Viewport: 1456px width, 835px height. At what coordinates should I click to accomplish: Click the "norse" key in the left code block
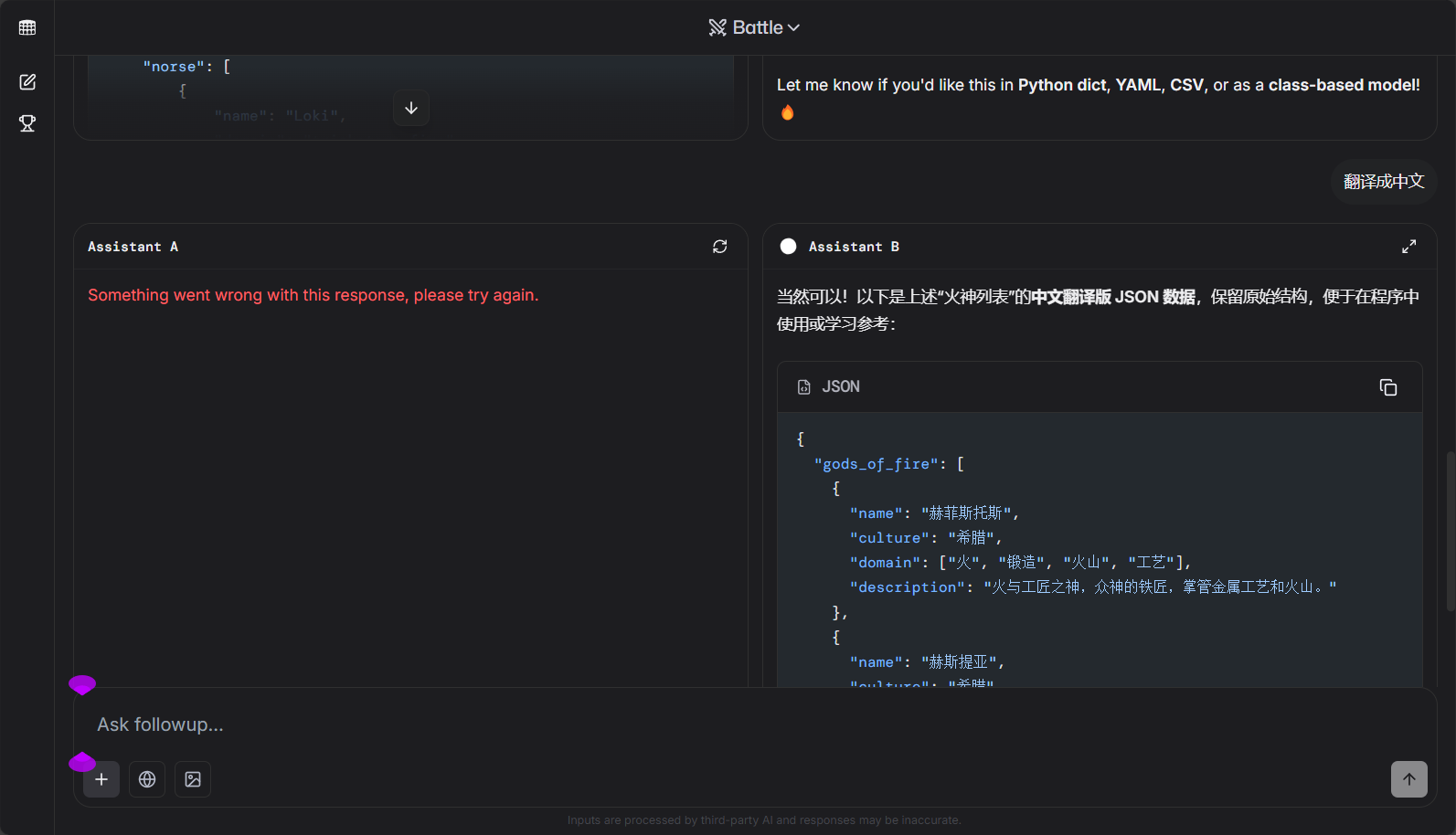point(174,67)
